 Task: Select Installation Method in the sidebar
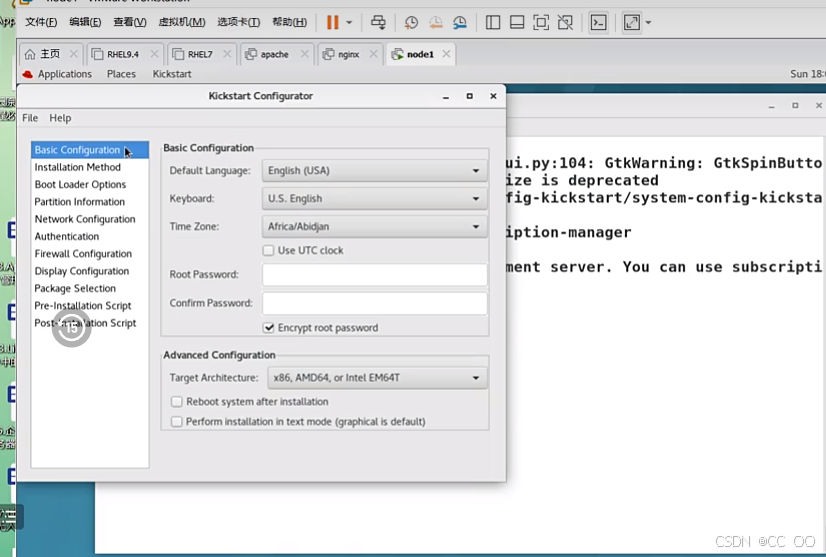[90, 167]
